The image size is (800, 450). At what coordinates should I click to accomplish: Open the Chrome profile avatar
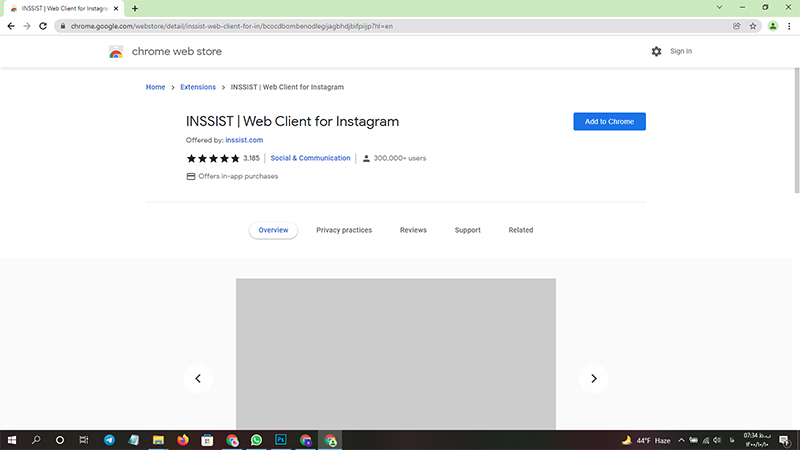[773, 26]
